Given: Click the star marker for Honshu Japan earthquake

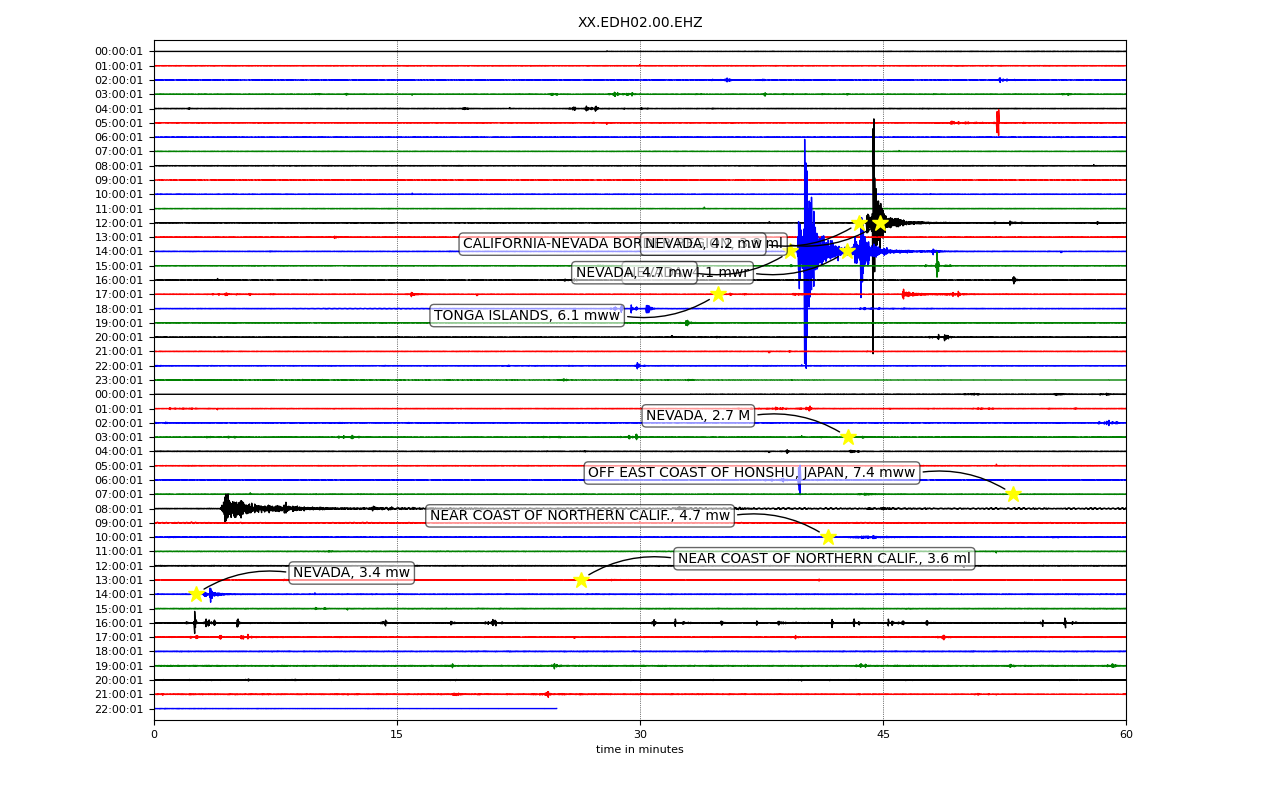Looking at the screenshot, I should pos(1013,494).
